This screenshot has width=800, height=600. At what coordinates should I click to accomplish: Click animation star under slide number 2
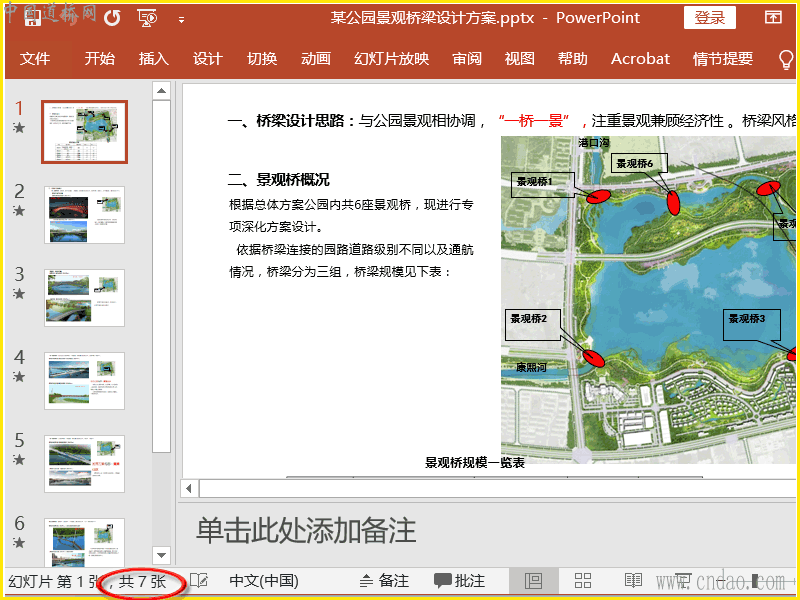19,210
